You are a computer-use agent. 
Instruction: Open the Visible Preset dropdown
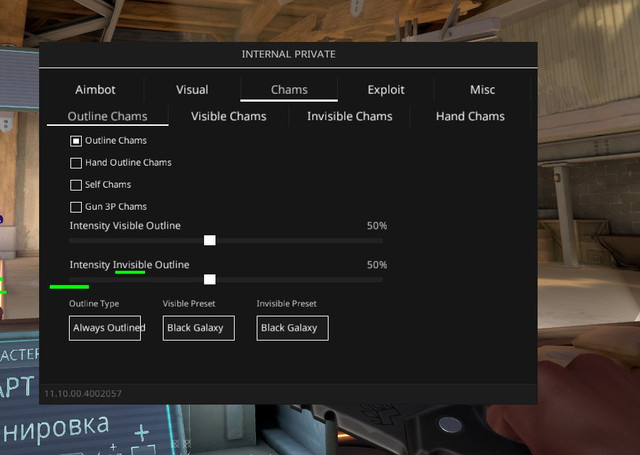pyautogui.click(x=199, y=328)
